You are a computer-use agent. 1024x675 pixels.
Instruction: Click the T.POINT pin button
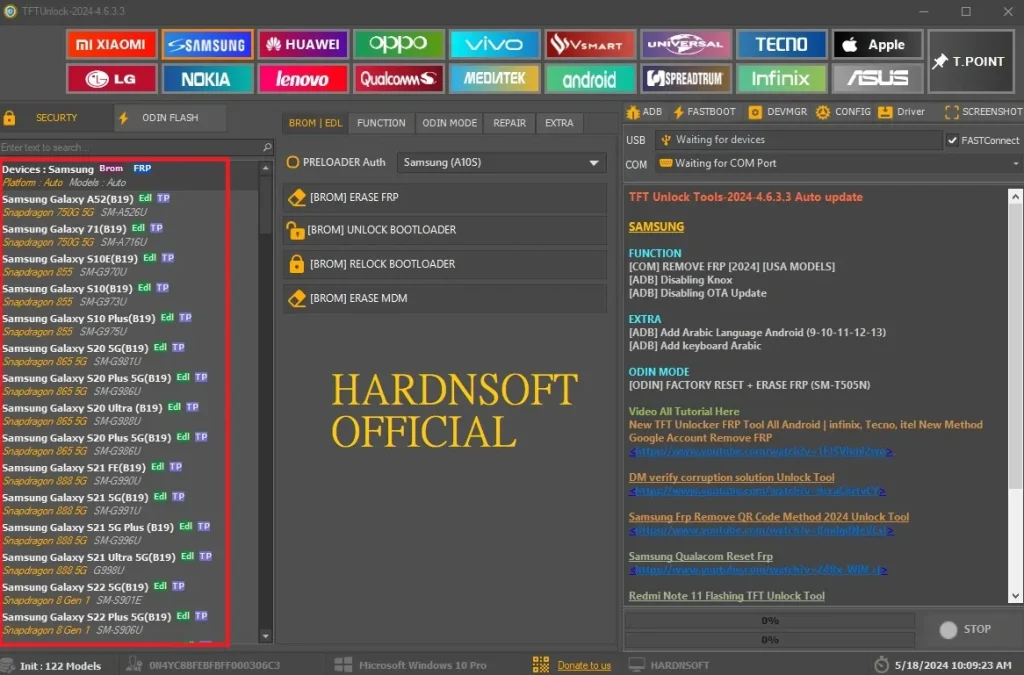[970, 61]
